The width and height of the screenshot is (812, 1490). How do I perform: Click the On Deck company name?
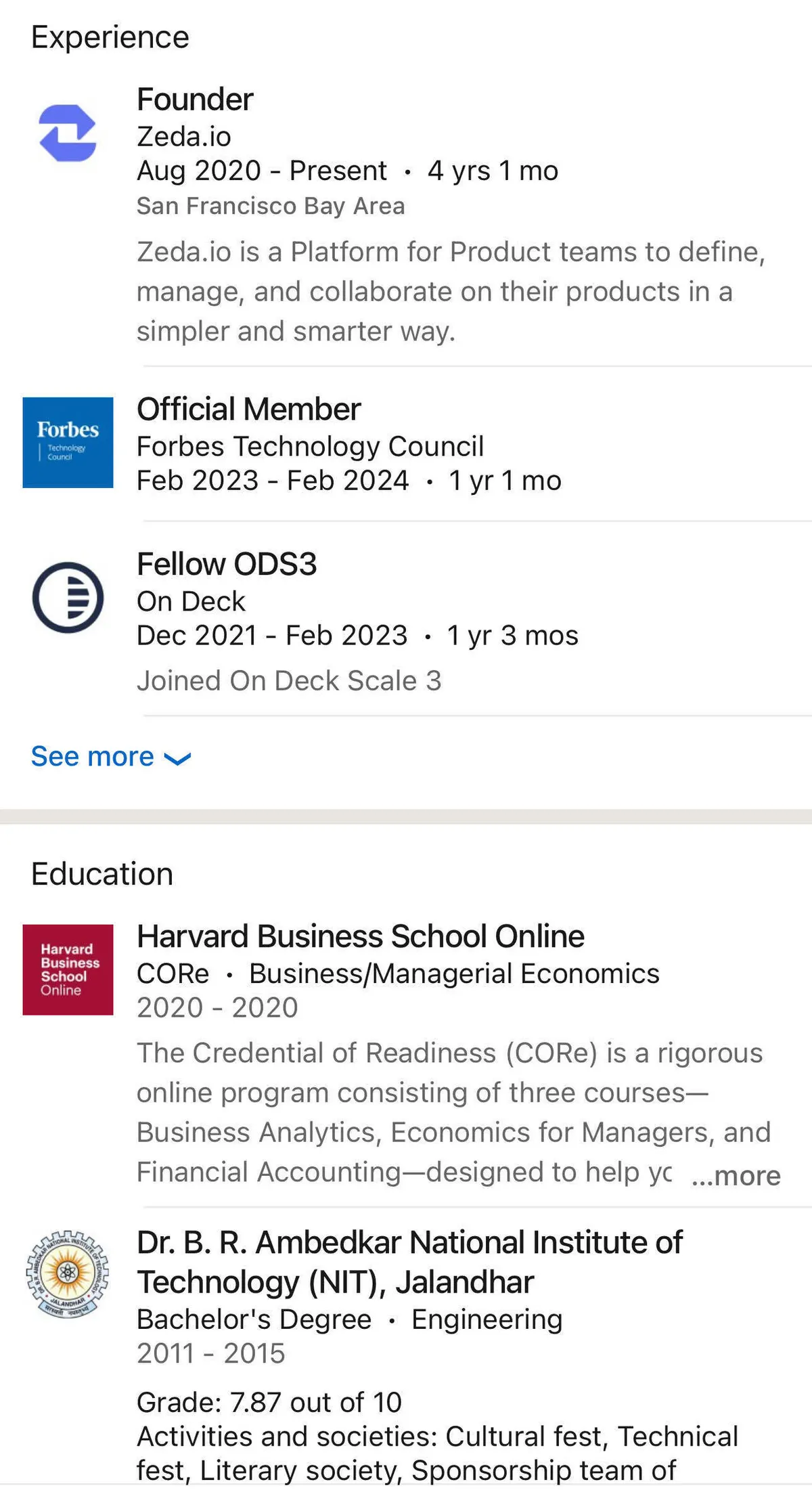(191, 601)
